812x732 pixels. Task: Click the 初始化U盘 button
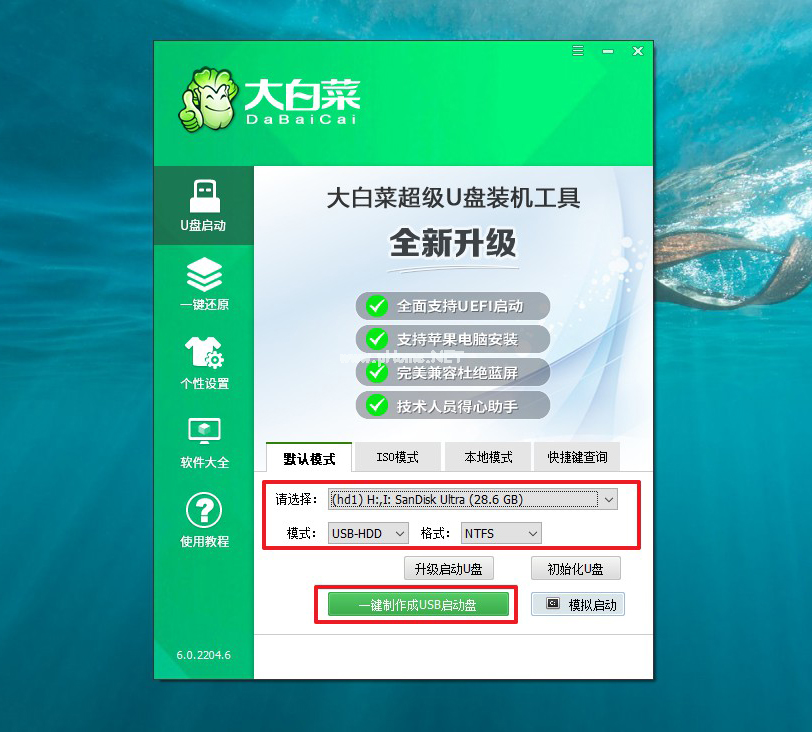coord(576,568)
